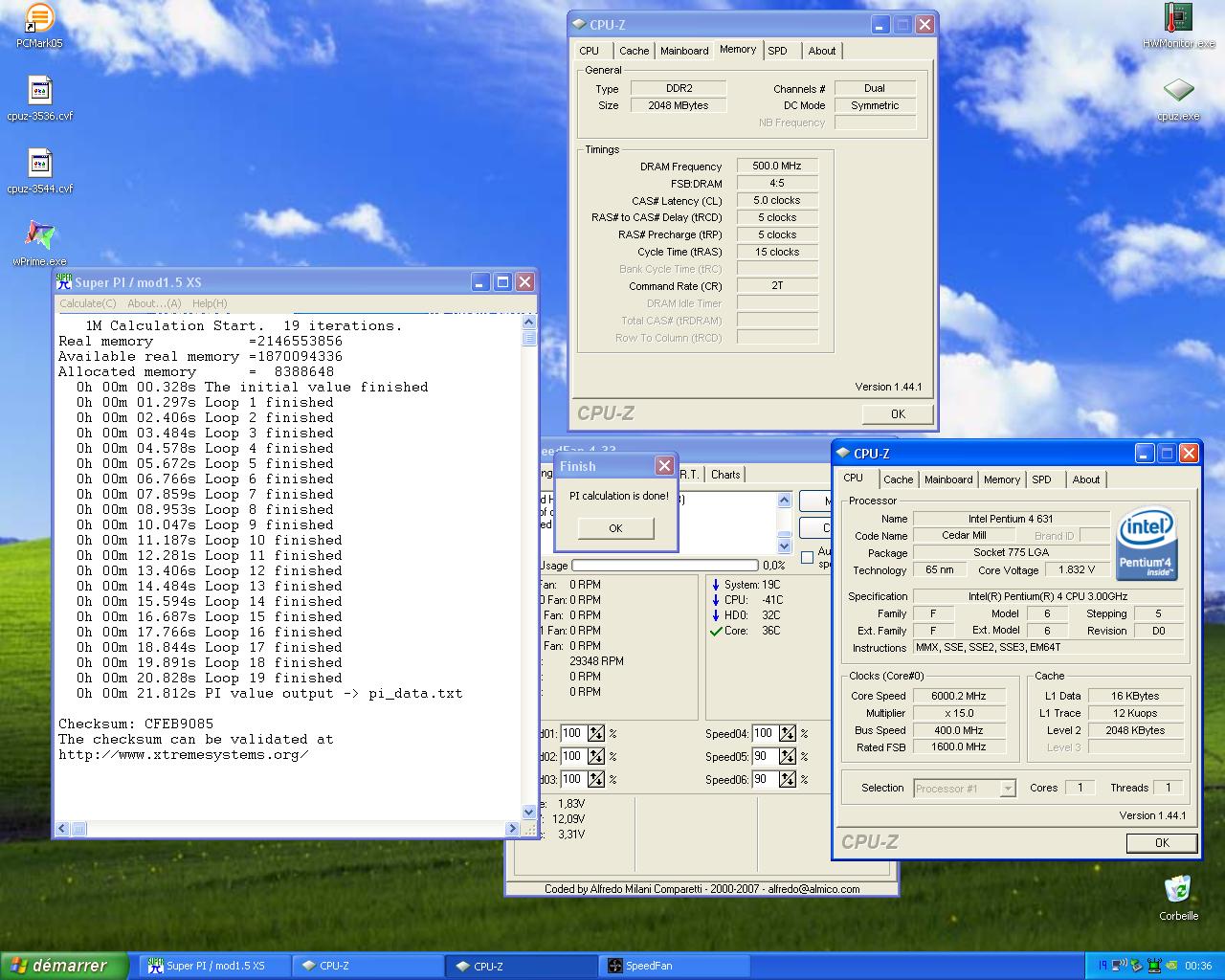Click the Speed04 value field showing 100

pos(765,734)
